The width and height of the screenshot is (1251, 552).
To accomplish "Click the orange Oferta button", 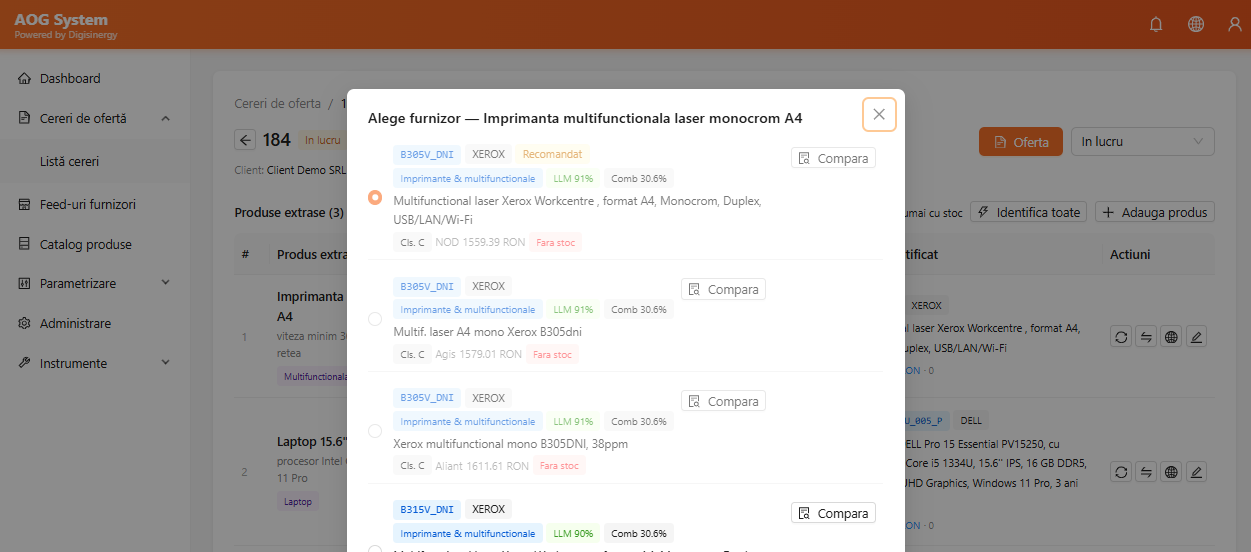I will [1021, 142].
